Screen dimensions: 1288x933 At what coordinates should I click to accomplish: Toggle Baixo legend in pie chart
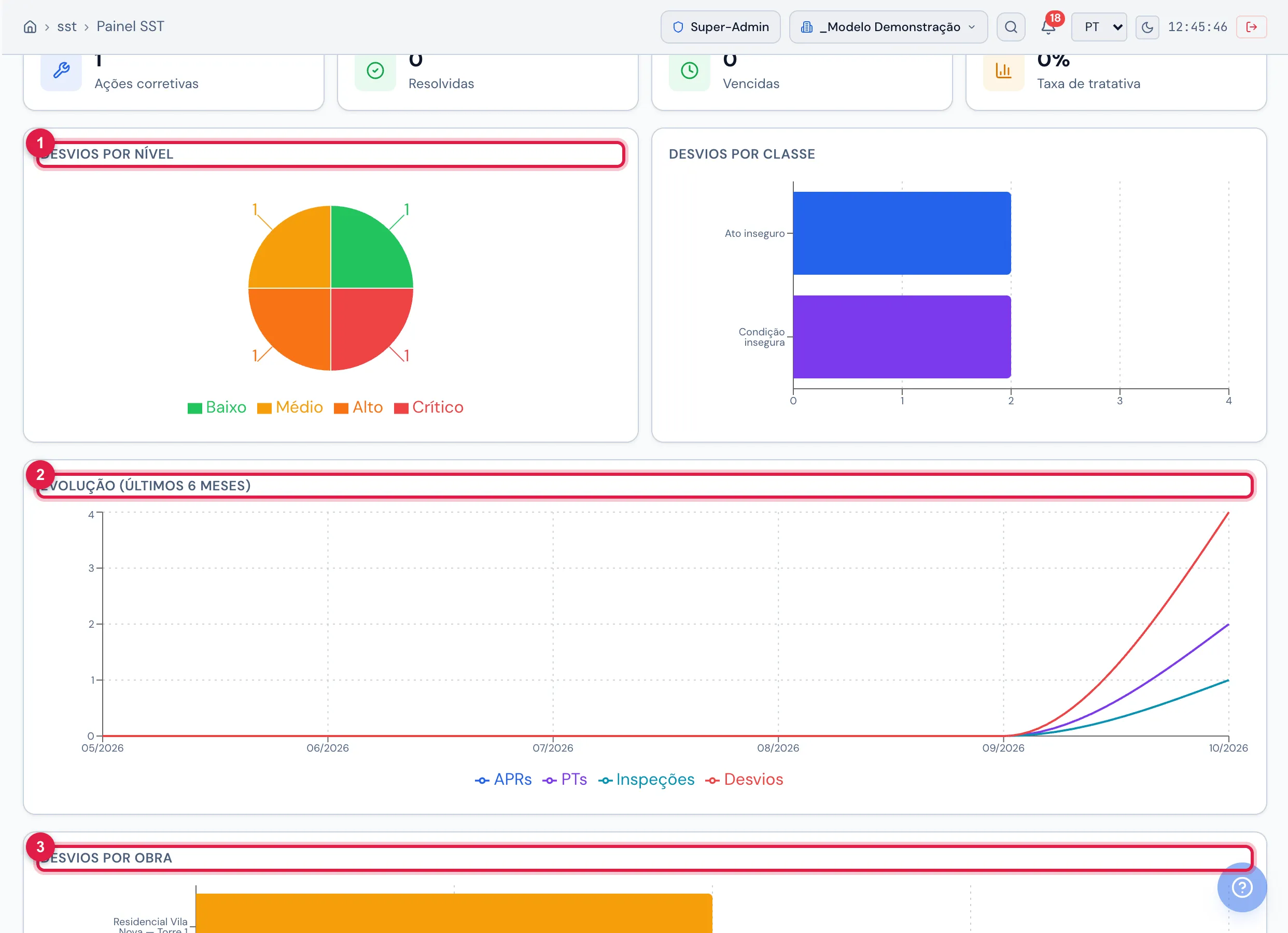[217, 408]
